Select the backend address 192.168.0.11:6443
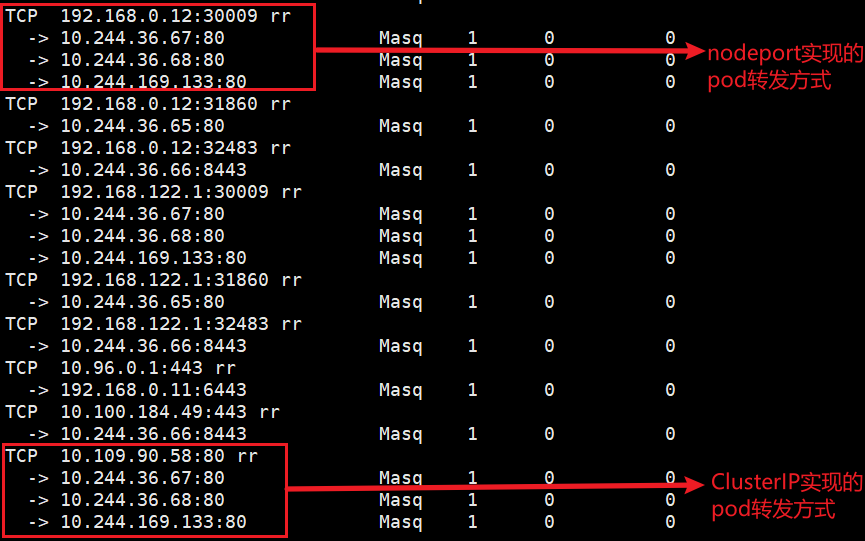Image resolution: width=865 pixels, height=541 pixels. click(x=153, y=390)
